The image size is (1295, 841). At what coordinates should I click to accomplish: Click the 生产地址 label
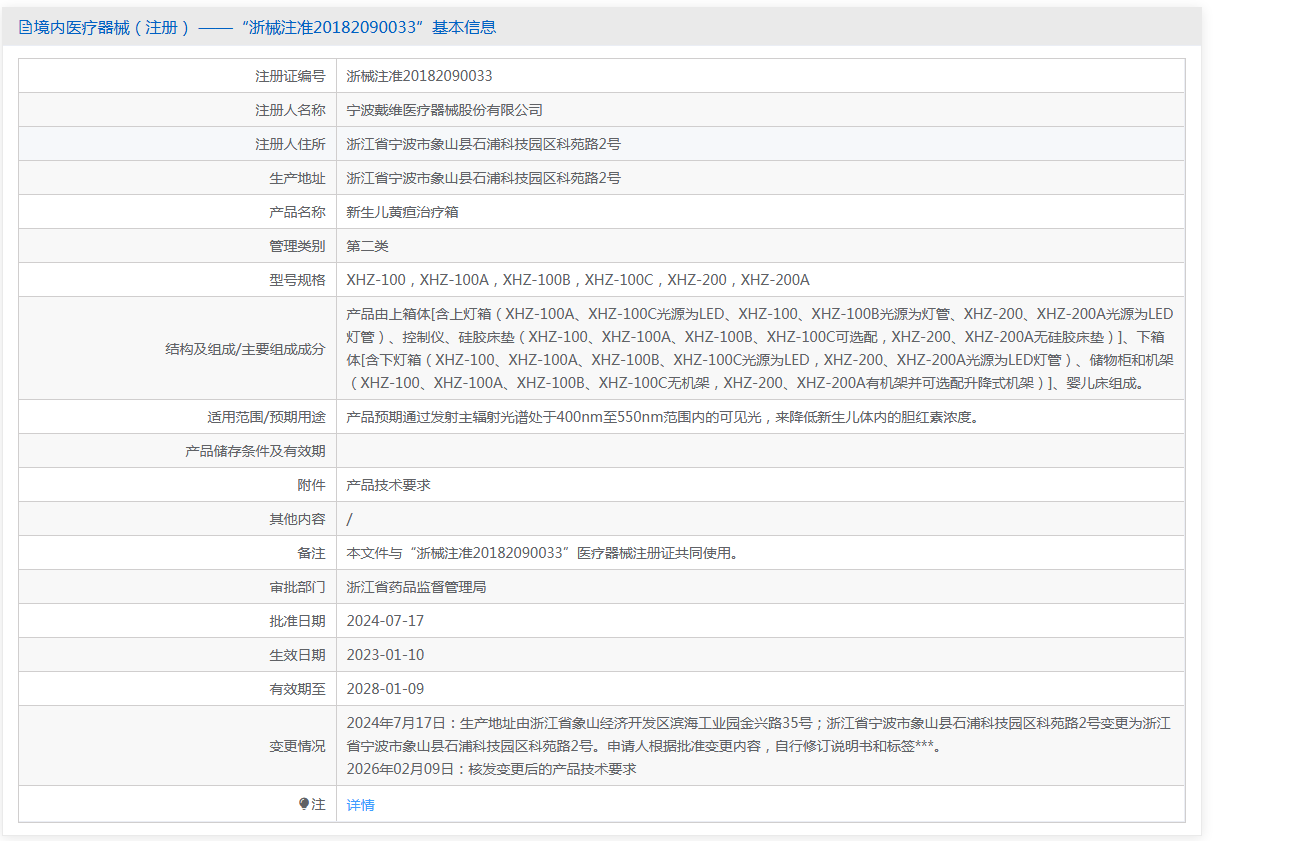click(297, 178)
